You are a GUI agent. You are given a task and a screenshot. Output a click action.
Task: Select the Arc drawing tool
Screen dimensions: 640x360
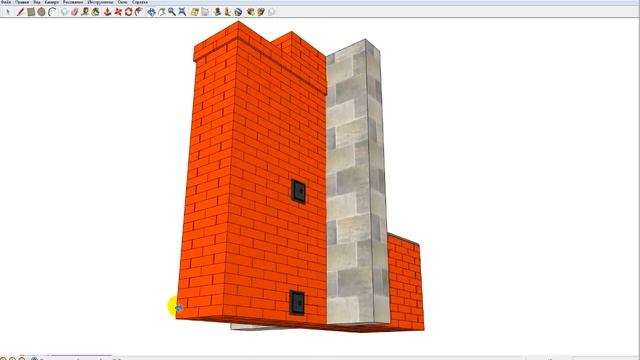click(52, 12)
